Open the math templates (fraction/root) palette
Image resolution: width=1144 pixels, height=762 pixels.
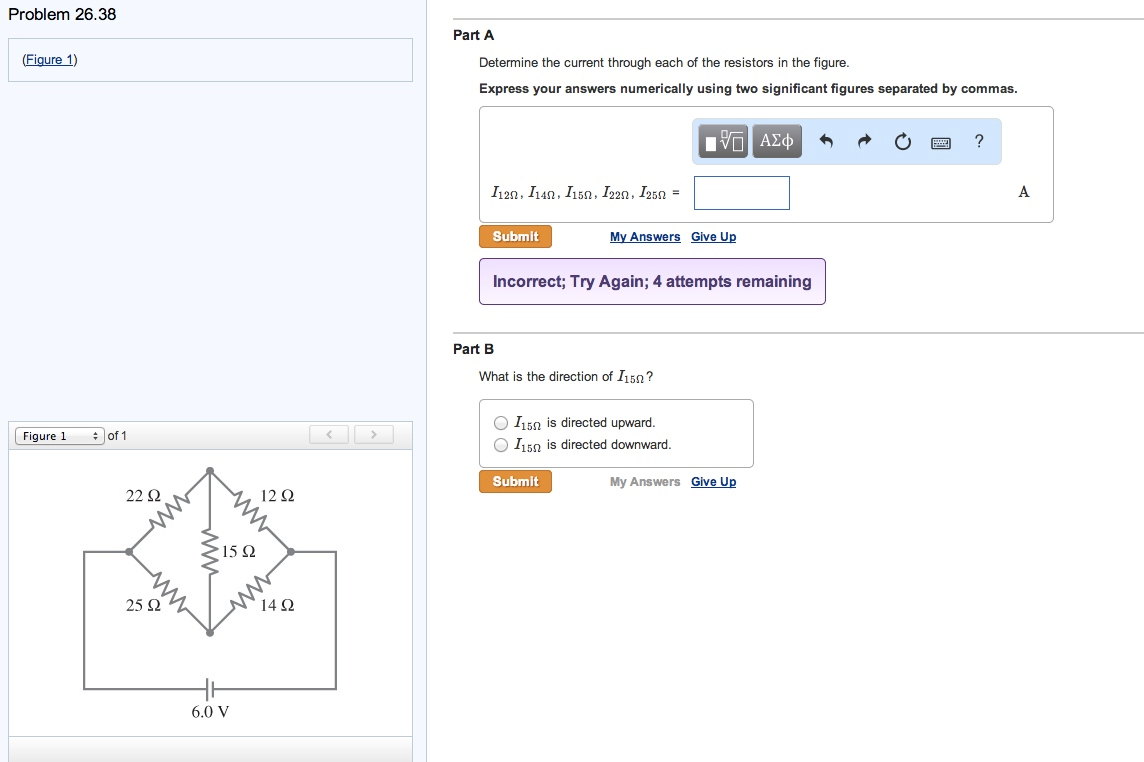pos(724,142)
